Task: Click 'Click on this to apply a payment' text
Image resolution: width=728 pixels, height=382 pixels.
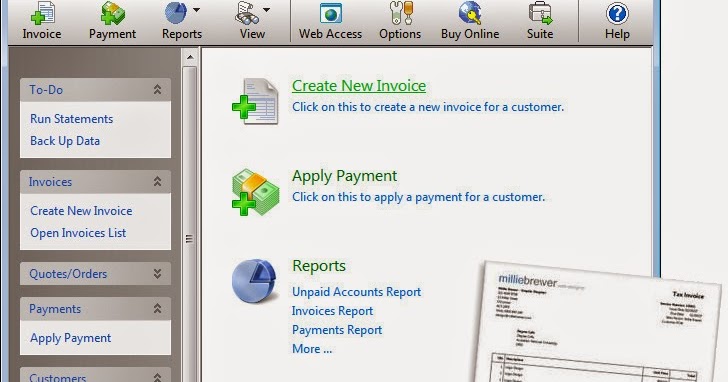Action: tap(418, 197)
